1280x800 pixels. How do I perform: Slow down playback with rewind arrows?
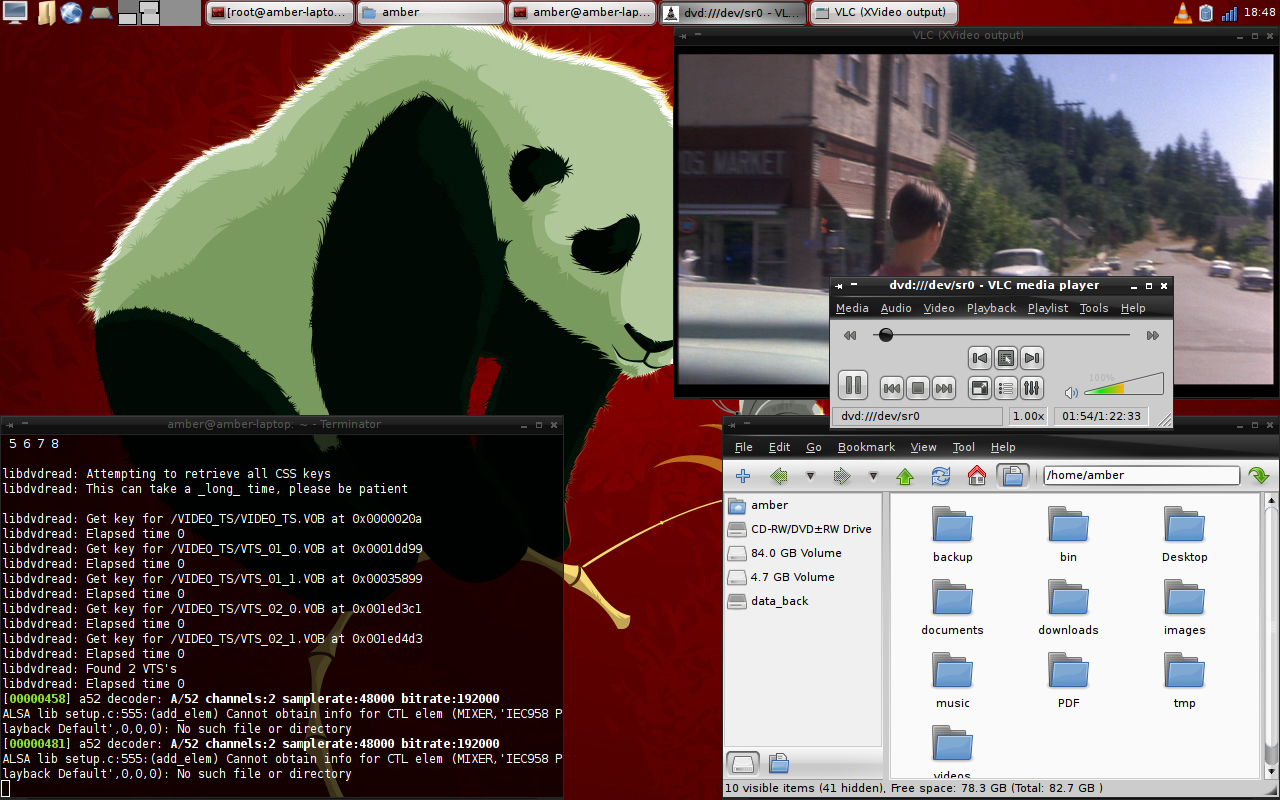pos(850,336)
